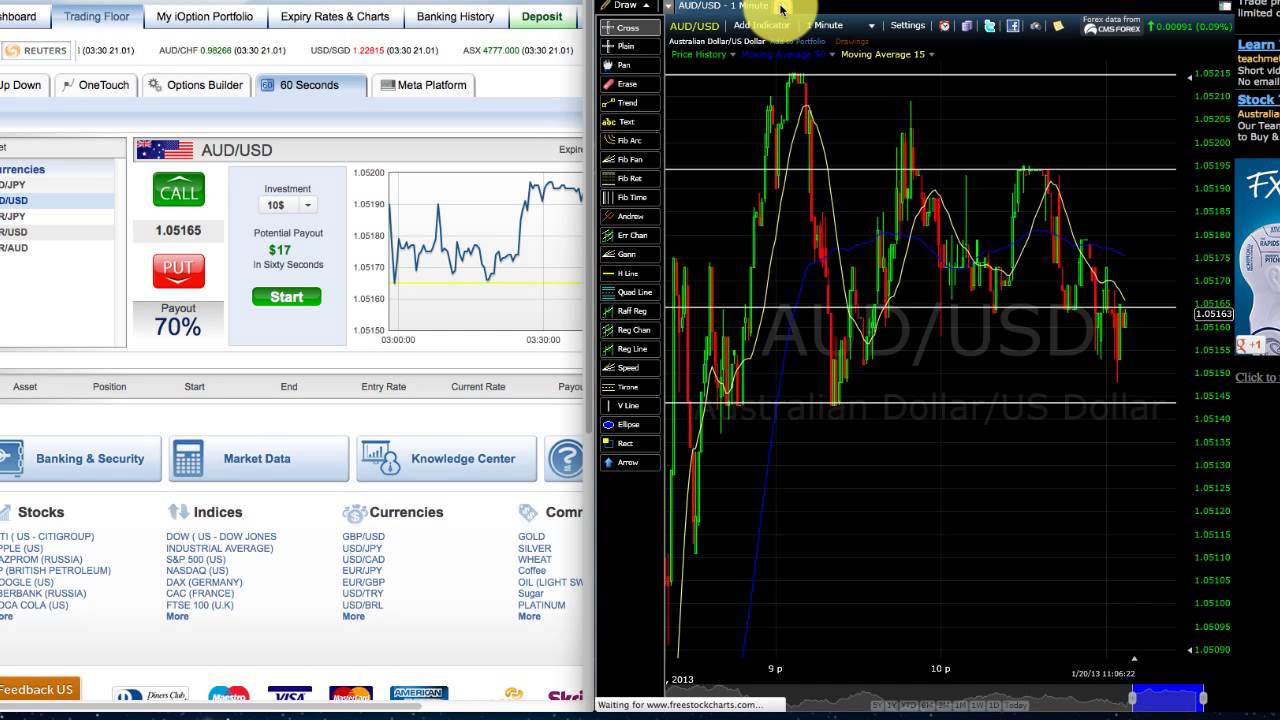
Task: Click the left handle of the chart range slider
Action: tap(1133, 698)
